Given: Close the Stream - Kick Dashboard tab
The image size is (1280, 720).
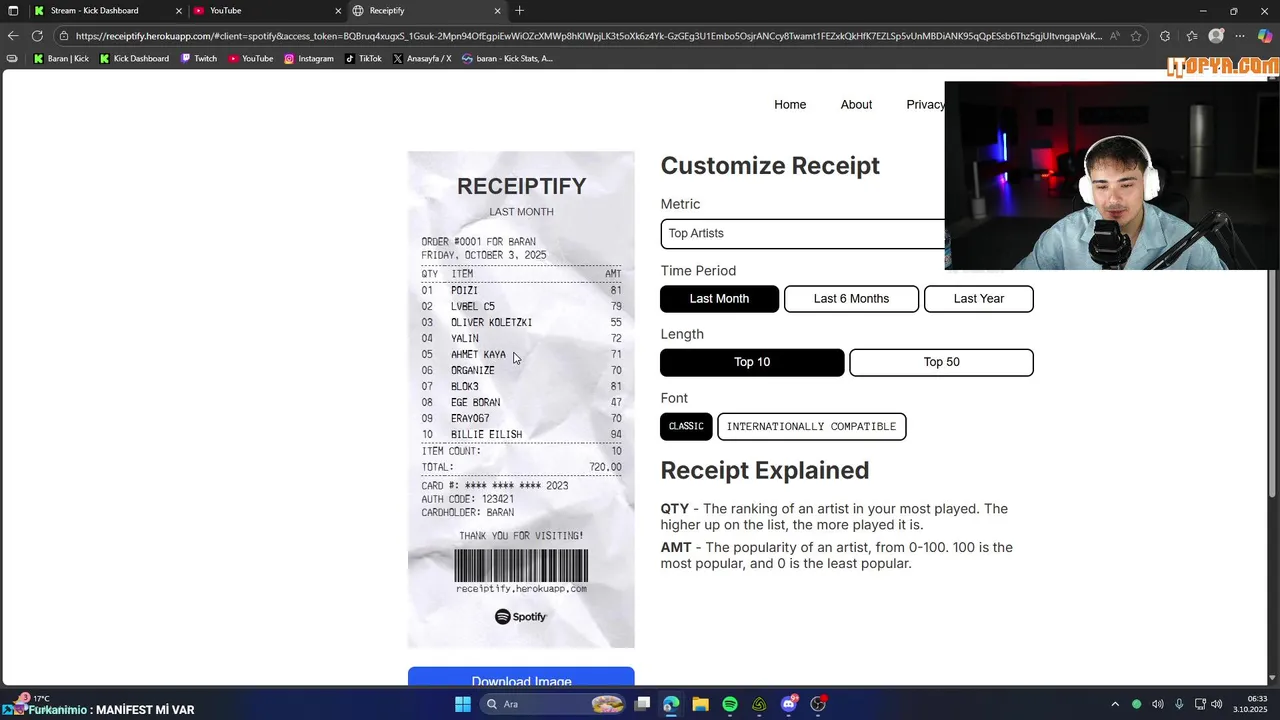Looking at the screenshot, I should click(179, 11).
